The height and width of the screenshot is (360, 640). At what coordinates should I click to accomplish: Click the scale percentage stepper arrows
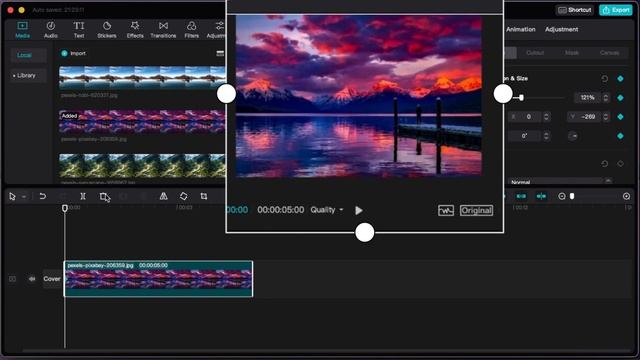[x=606, y=98]
